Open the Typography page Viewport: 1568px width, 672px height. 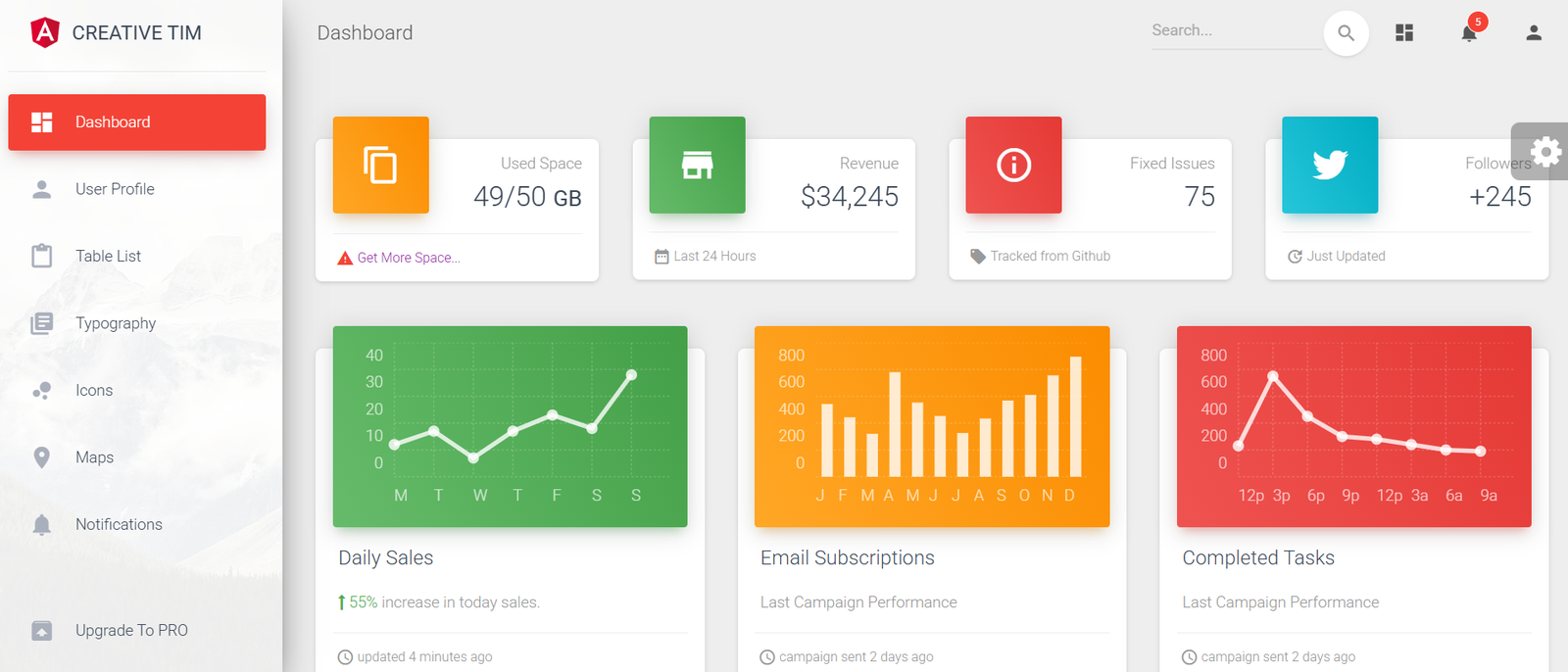(x=137, y=323)
